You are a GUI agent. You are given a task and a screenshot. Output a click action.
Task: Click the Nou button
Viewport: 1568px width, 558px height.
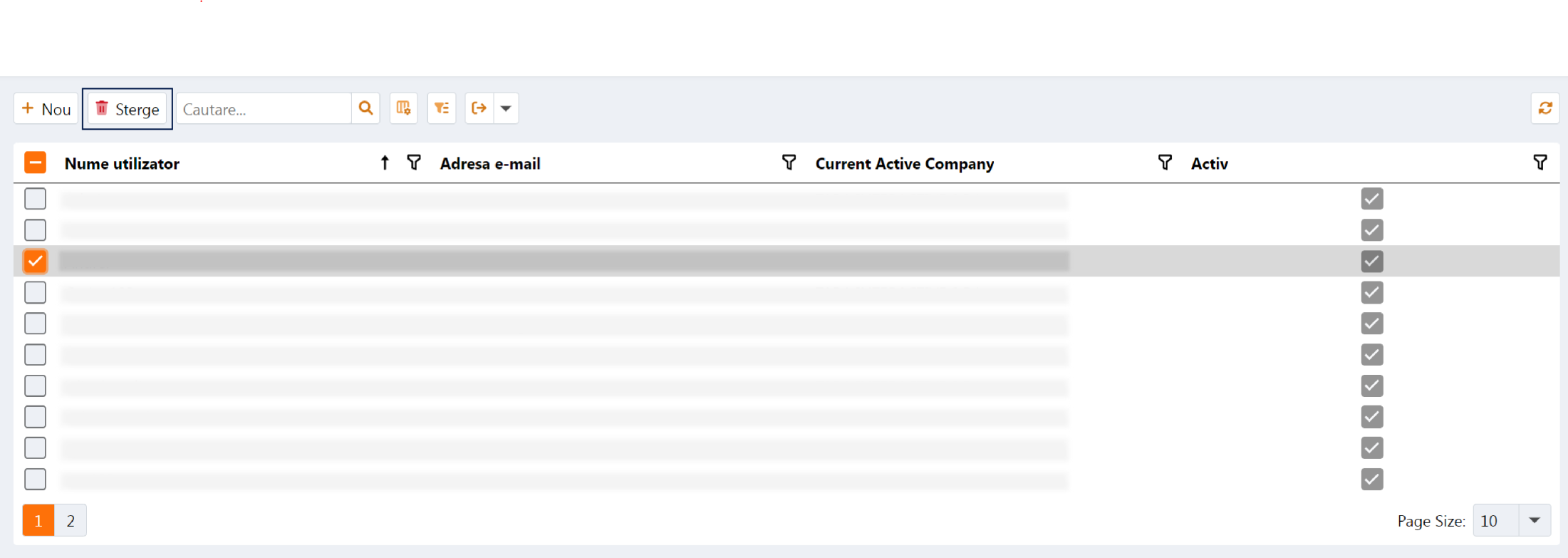(46, 109)
